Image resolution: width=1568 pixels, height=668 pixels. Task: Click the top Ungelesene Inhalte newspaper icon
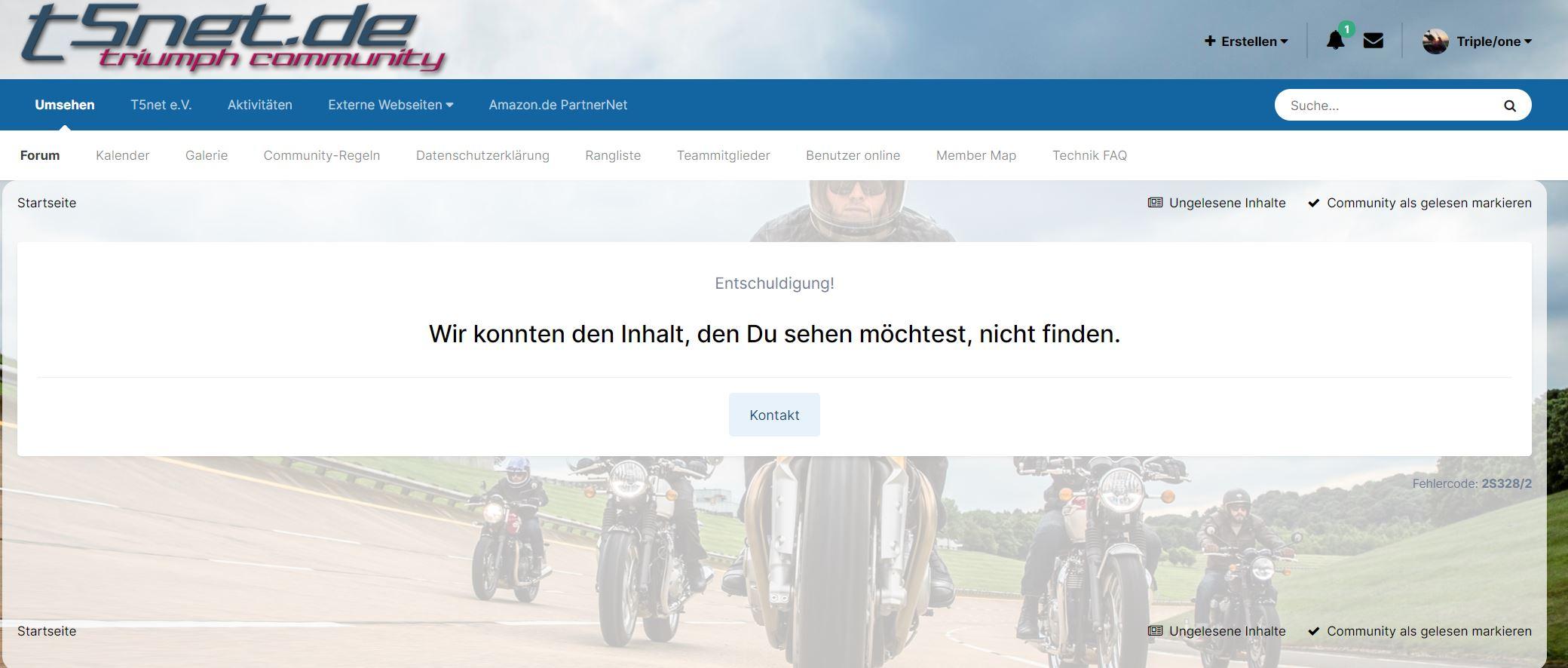(1155, 203)
